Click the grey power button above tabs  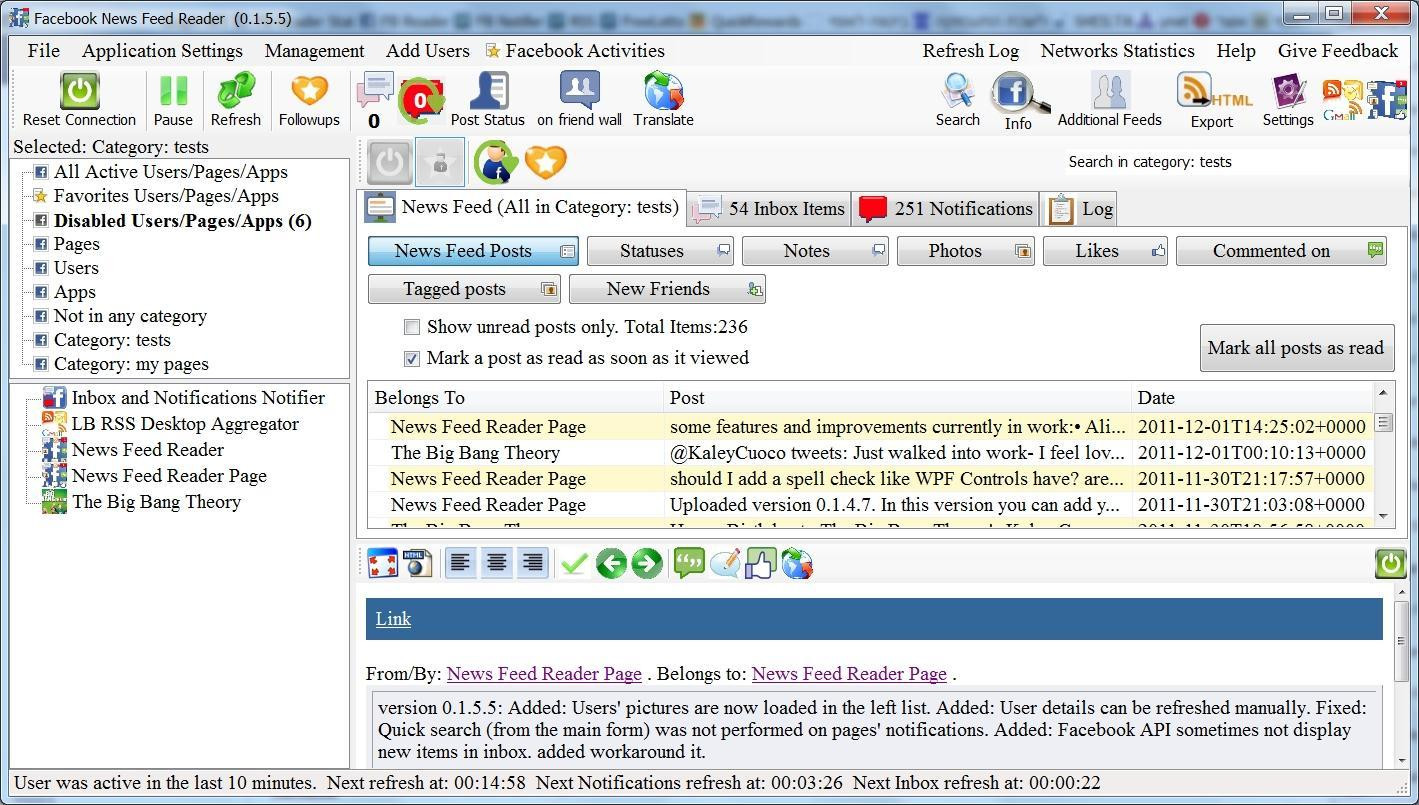389,162
